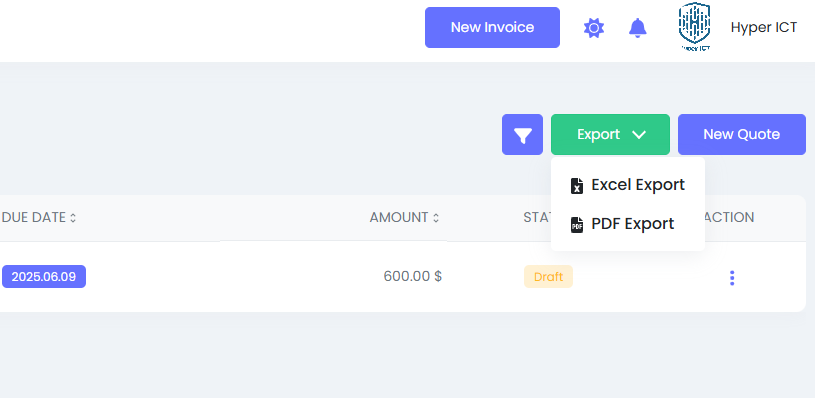Click the PDF file icon
This screenshot has width=815, height=398.
click(x=577, y=224)
